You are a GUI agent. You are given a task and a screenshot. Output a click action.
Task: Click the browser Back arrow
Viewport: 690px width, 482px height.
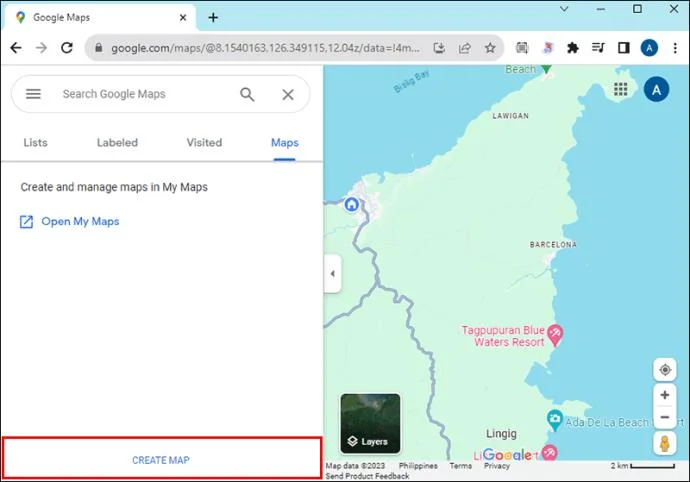16,48
